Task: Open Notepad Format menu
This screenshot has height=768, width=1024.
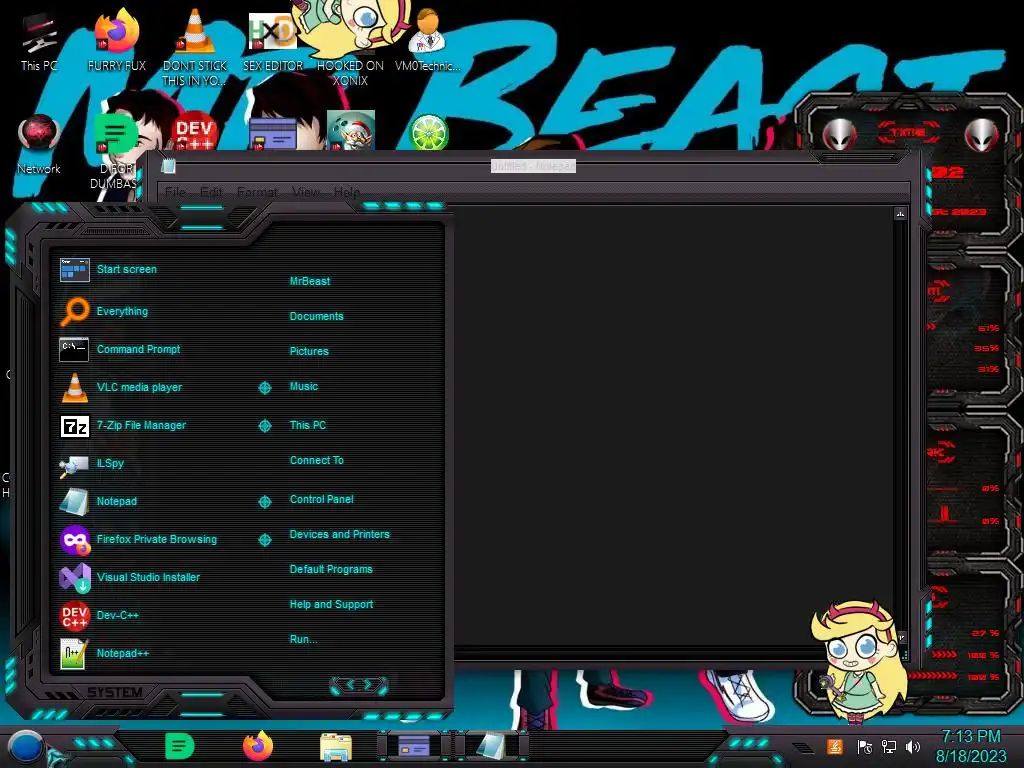Action: tap(257, 192)
